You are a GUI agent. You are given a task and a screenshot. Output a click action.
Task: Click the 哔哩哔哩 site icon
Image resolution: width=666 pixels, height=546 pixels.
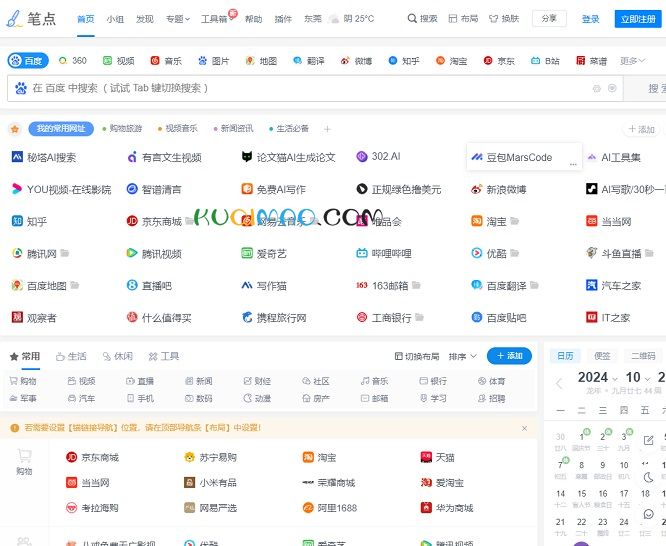(x=362, y=254)
